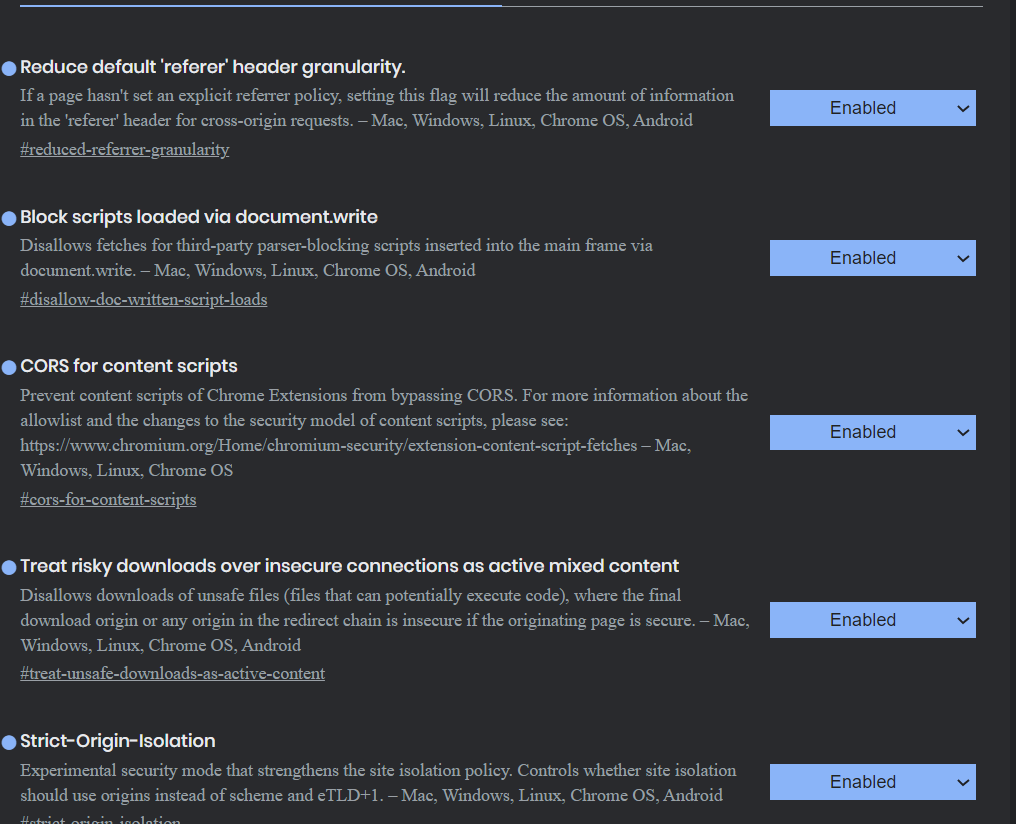Click blue dot beside Reduce default 'referer' header
The width and height of the screenshot is (1016, 824).
9,68
